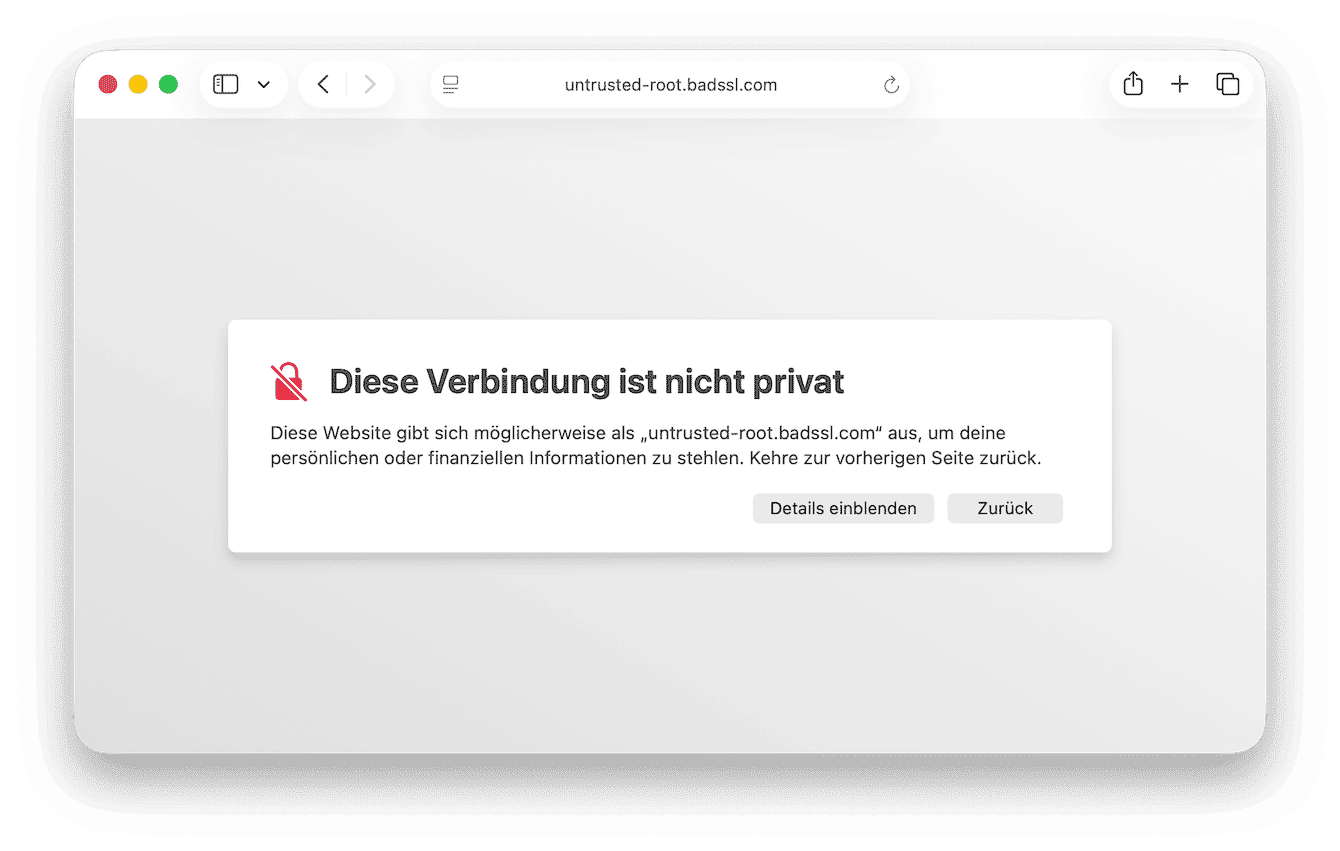Reload the page via the reload icon
The height and width of the screenshot is (851, 1340).
coord(891,85)
